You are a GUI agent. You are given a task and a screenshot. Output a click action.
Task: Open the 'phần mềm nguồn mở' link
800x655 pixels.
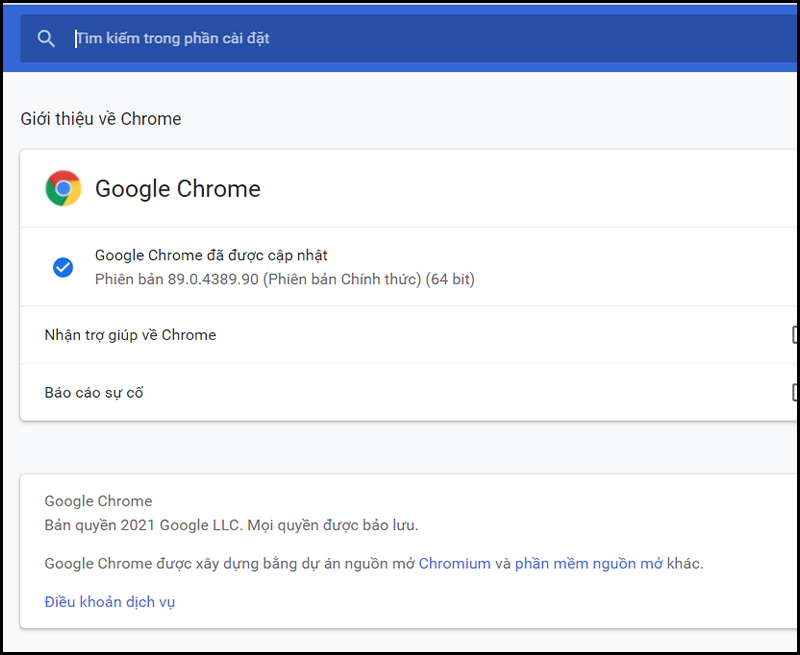(x=589, y=564)
